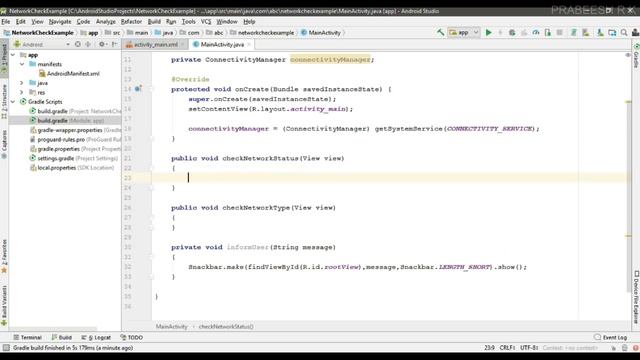The height and width of the screenshot is (360, 640).
Task: Open Device File Explorer side panel
Action: [636, 297]
